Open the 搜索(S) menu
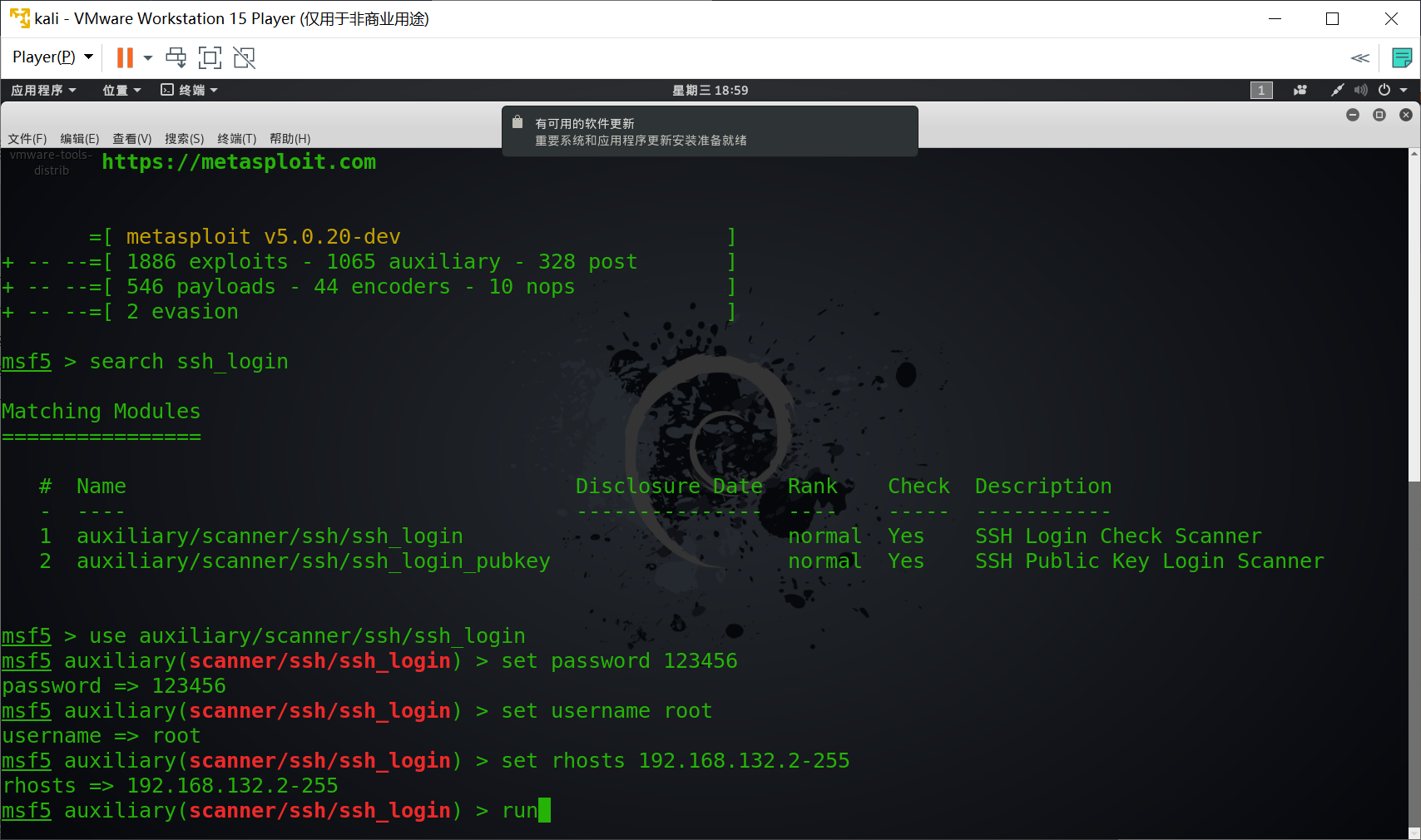The image size is (1421, 840). [x=184, y=139]
